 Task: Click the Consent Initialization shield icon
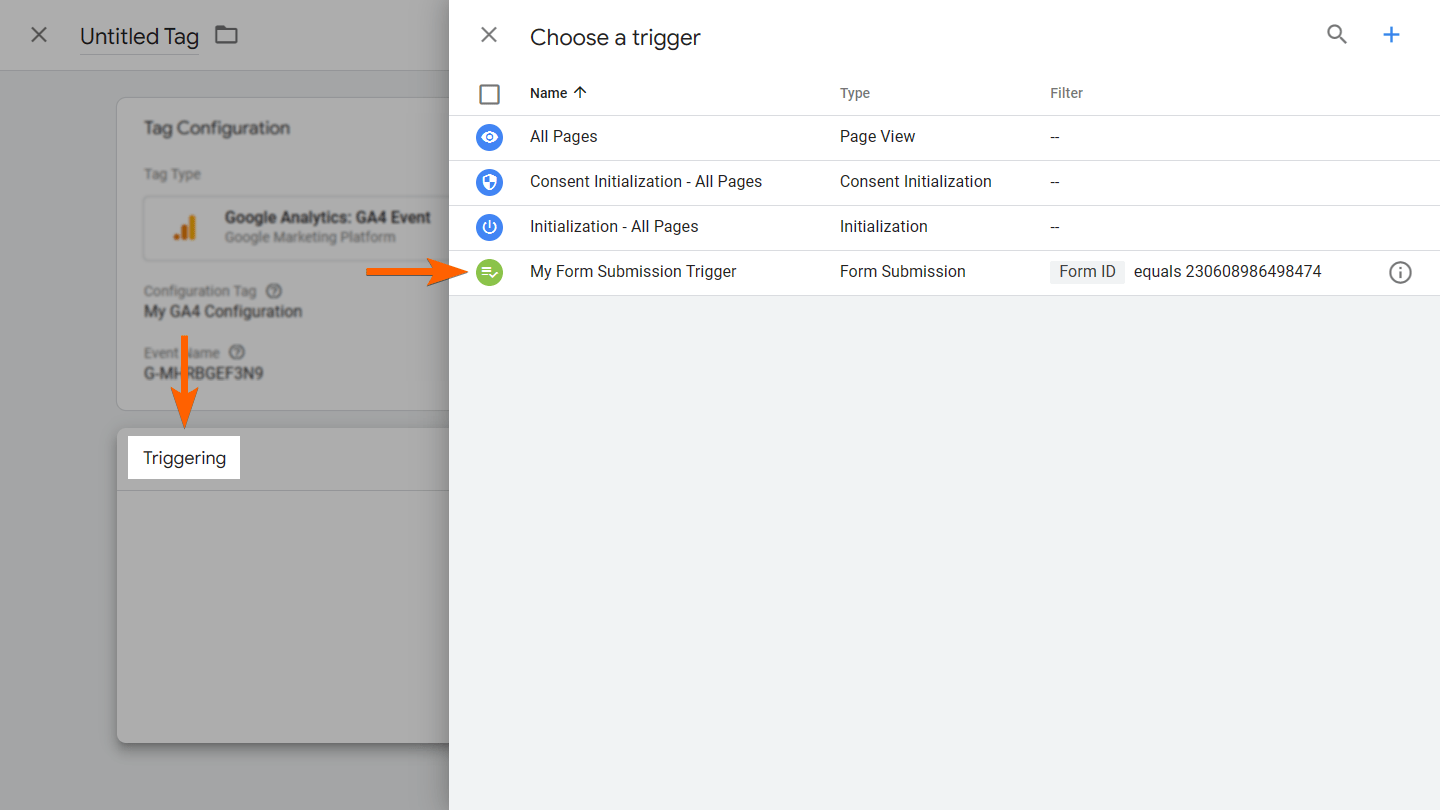(x=489, y=182)
